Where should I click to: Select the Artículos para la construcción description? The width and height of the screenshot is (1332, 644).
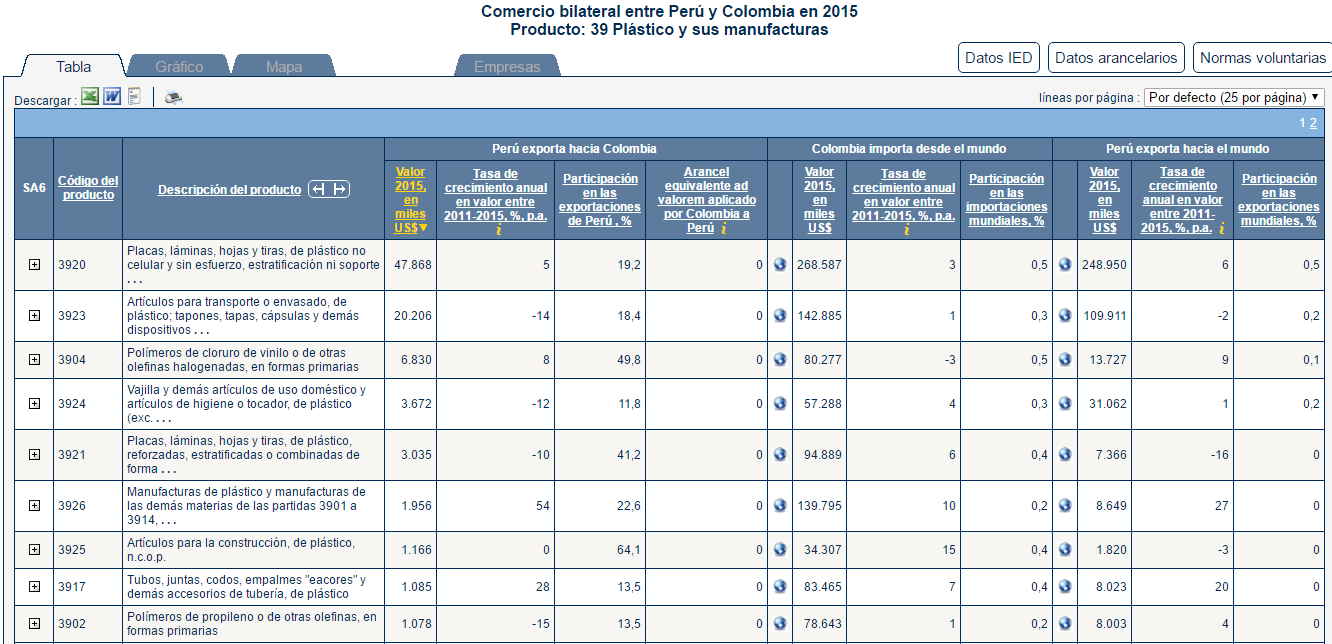[241, 550]
